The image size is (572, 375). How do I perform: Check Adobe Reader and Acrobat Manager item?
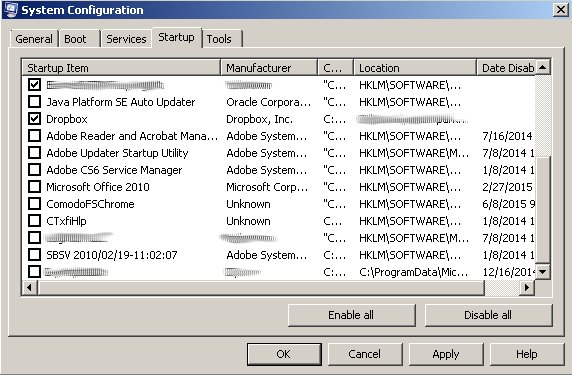click(34, 136)
